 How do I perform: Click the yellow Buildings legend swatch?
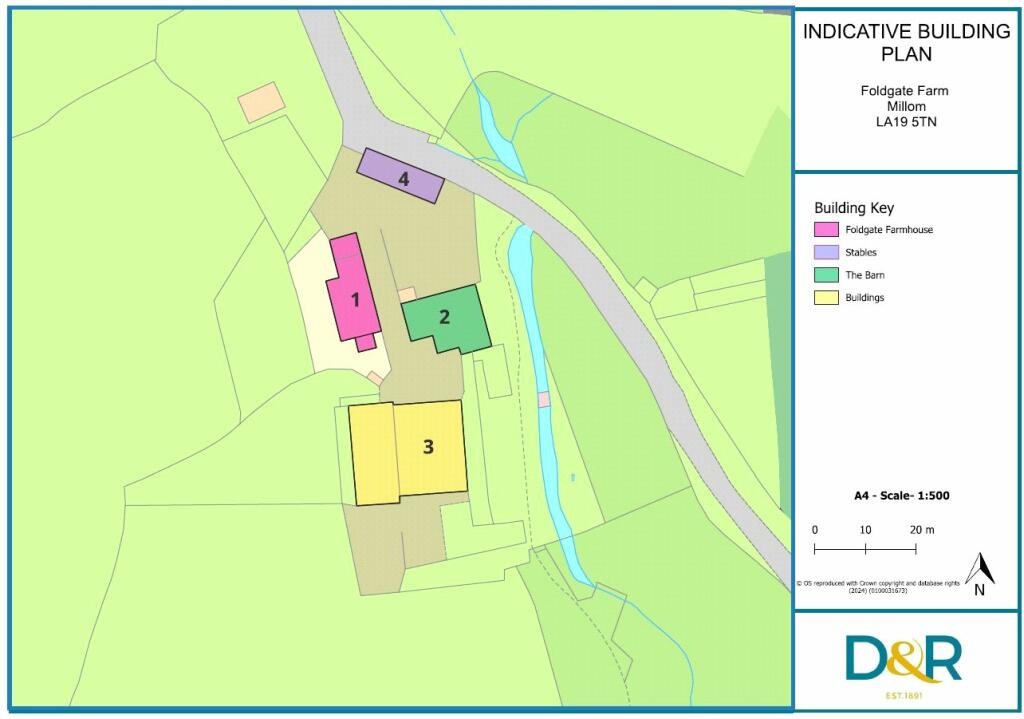click(826, 297)
